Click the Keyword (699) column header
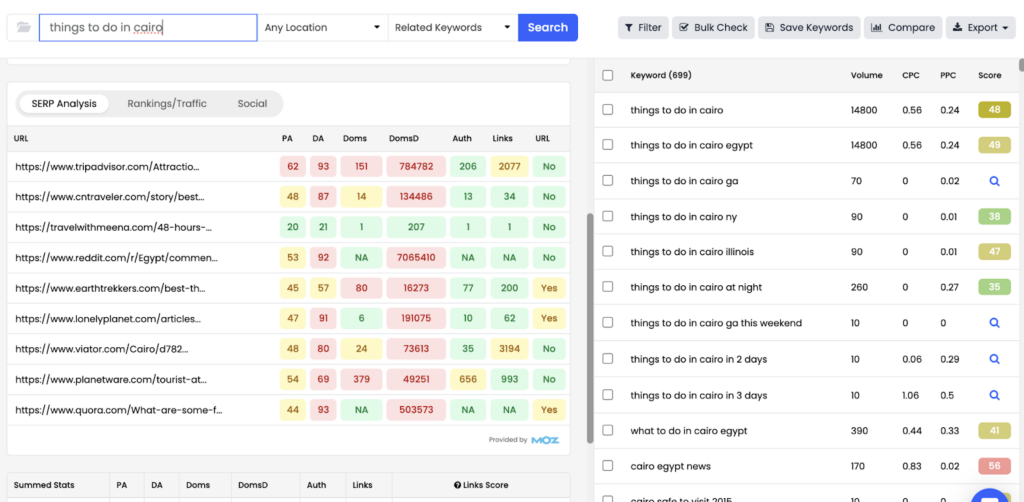 pos(661,75)
